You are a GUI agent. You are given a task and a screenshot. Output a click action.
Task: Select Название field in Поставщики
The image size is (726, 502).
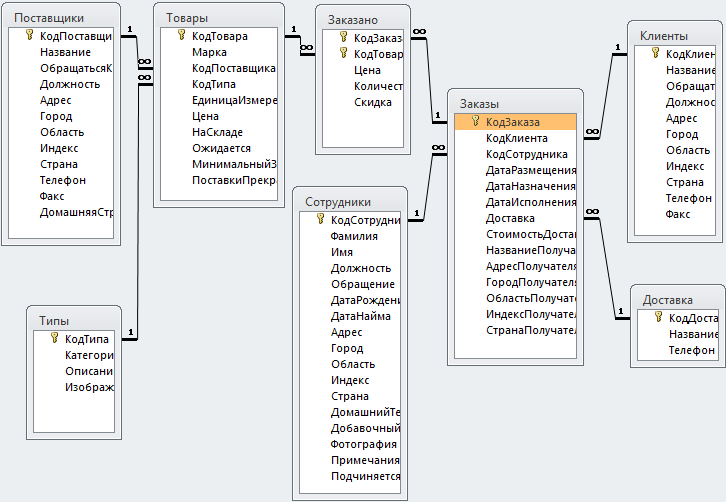tap(61, 52)
